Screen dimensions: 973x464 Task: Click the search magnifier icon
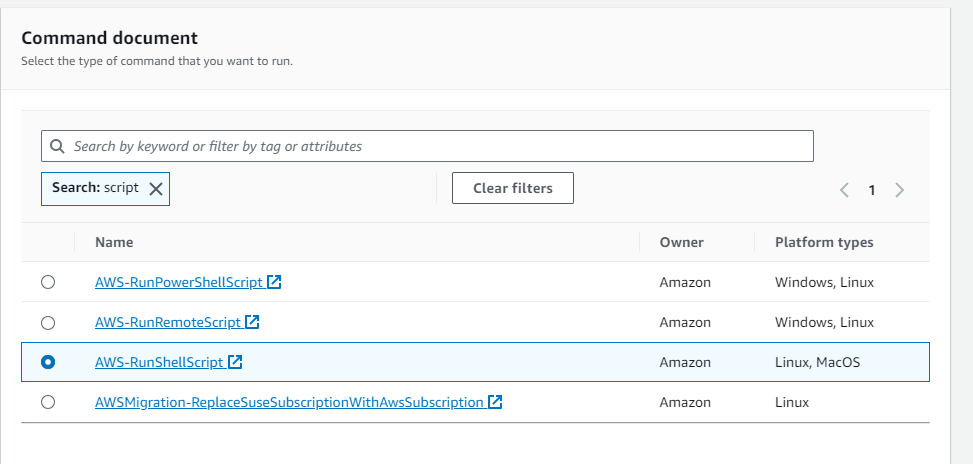click(57, 146)
